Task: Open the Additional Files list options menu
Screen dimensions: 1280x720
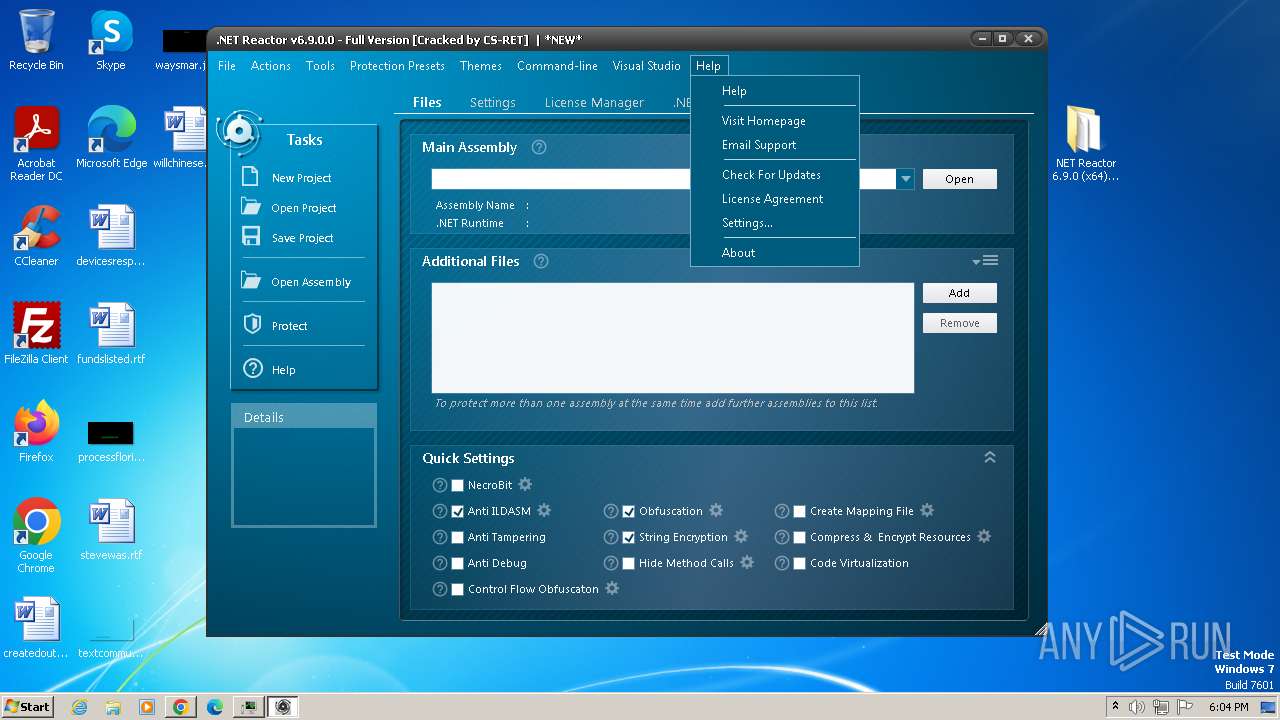Action: (x=986, y=261)
